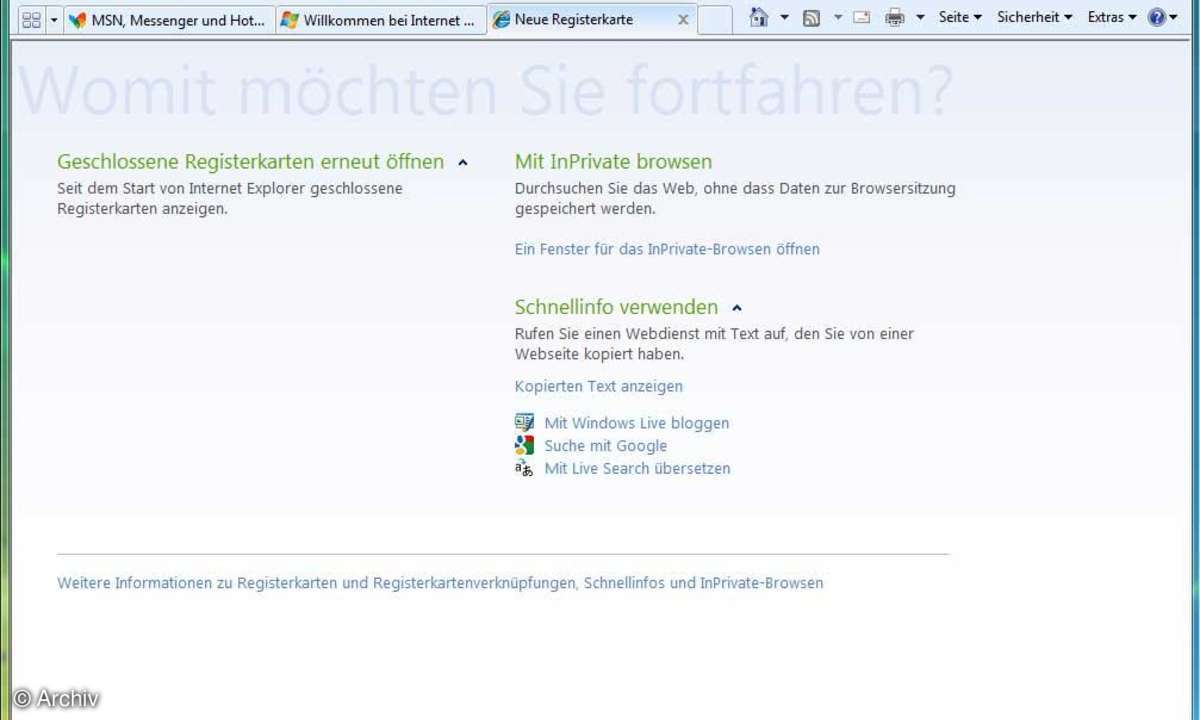Click the Windows Live blog icon
Image resolution: width=1200 pixels, height=720 pixels.
pos(524,422)
